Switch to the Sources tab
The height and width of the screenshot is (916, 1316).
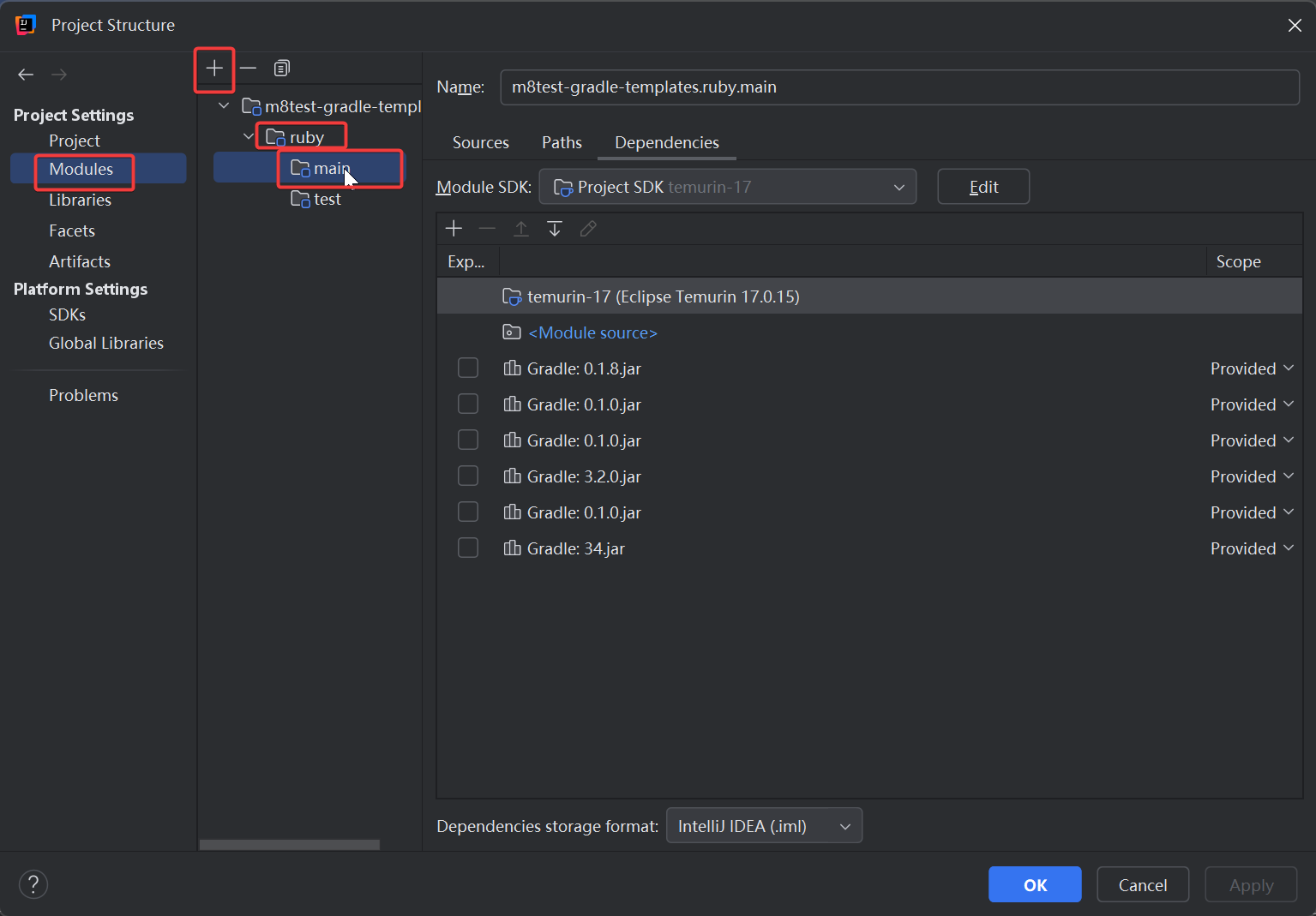point(480,143)
